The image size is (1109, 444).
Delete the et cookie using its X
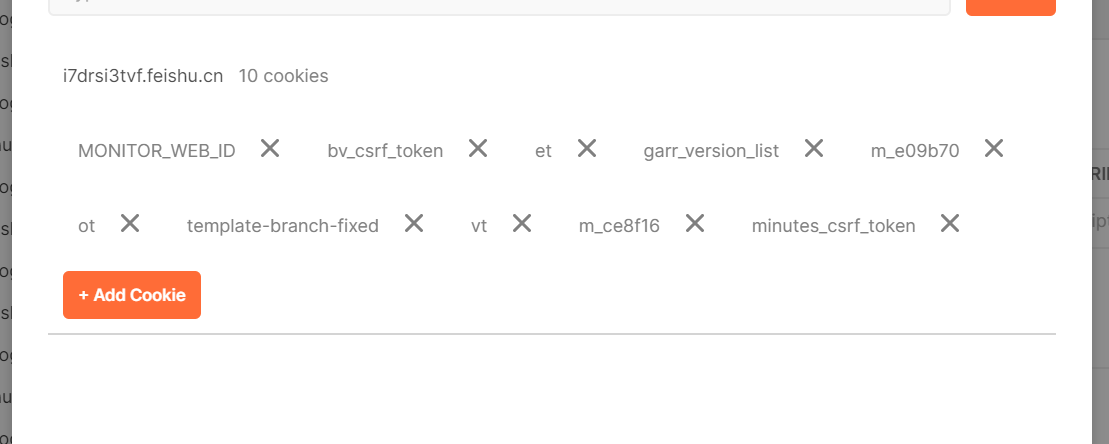[587, 148]
